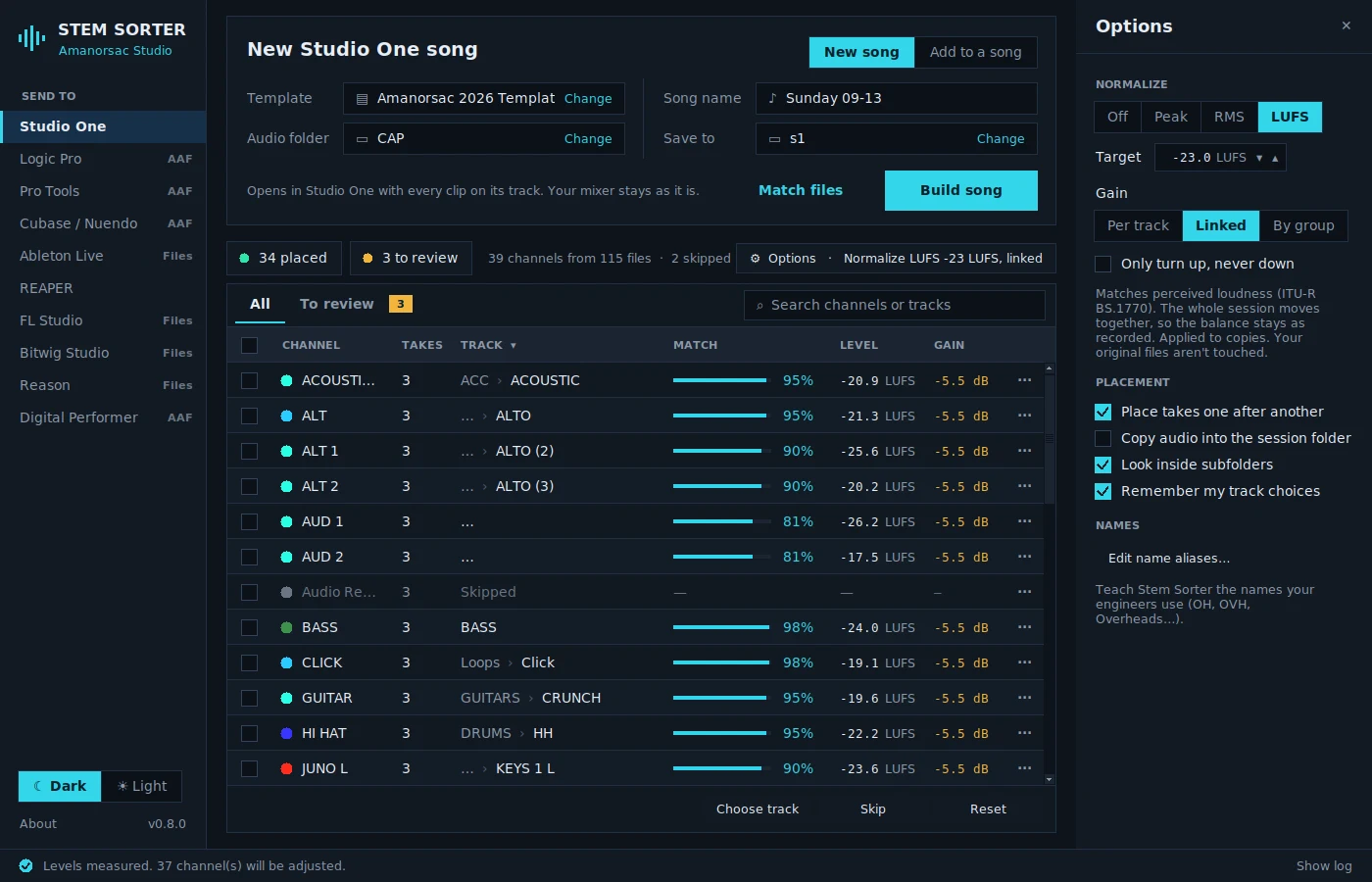The height and width of the screenshot is (882, 1372).
Task: Click the music note icon in Song name
Action: click(772, 98)
